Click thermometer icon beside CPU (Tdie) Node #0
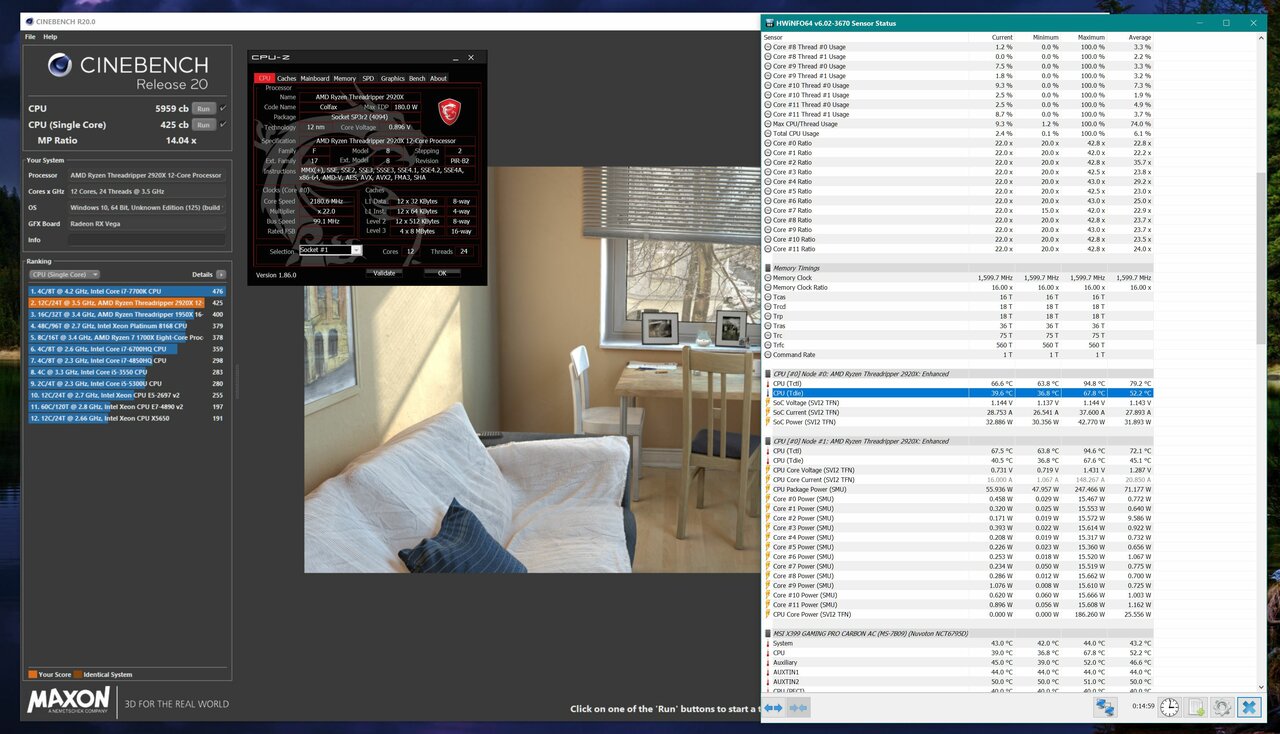Screen dimensions: 1280x734 pyautogui.click(x=768, y=393)
